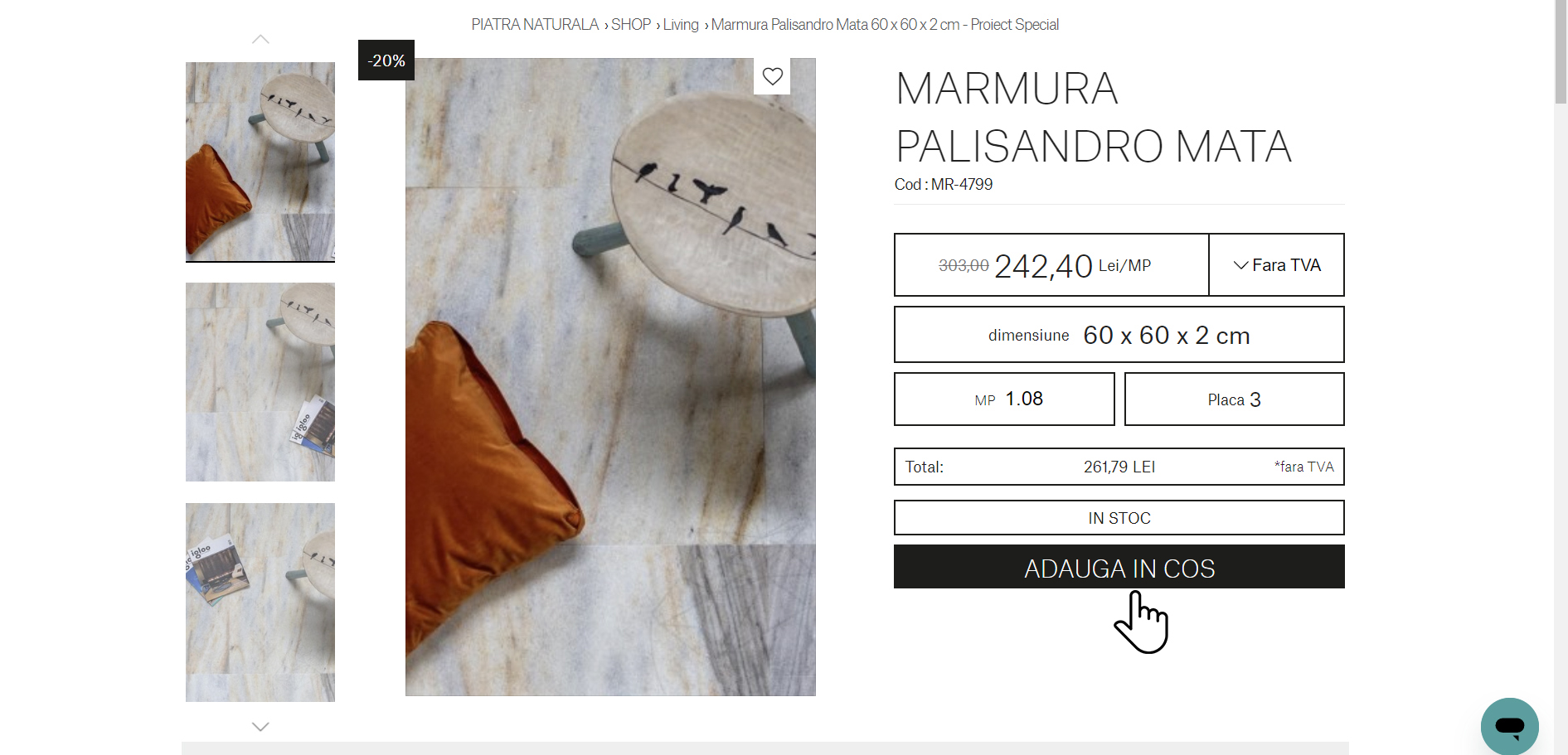Show next thumbnails with down chevron
The width and height of the screenshot is (1568, 755).
click(x=260, y=727)
